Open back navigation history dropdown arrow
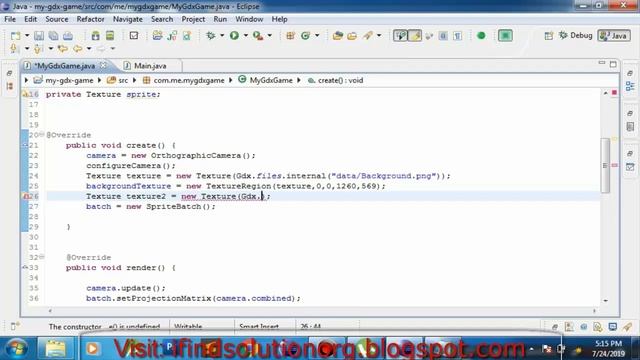Image resolution: width=640 pixels, height=360 pixels. [89, 49]
